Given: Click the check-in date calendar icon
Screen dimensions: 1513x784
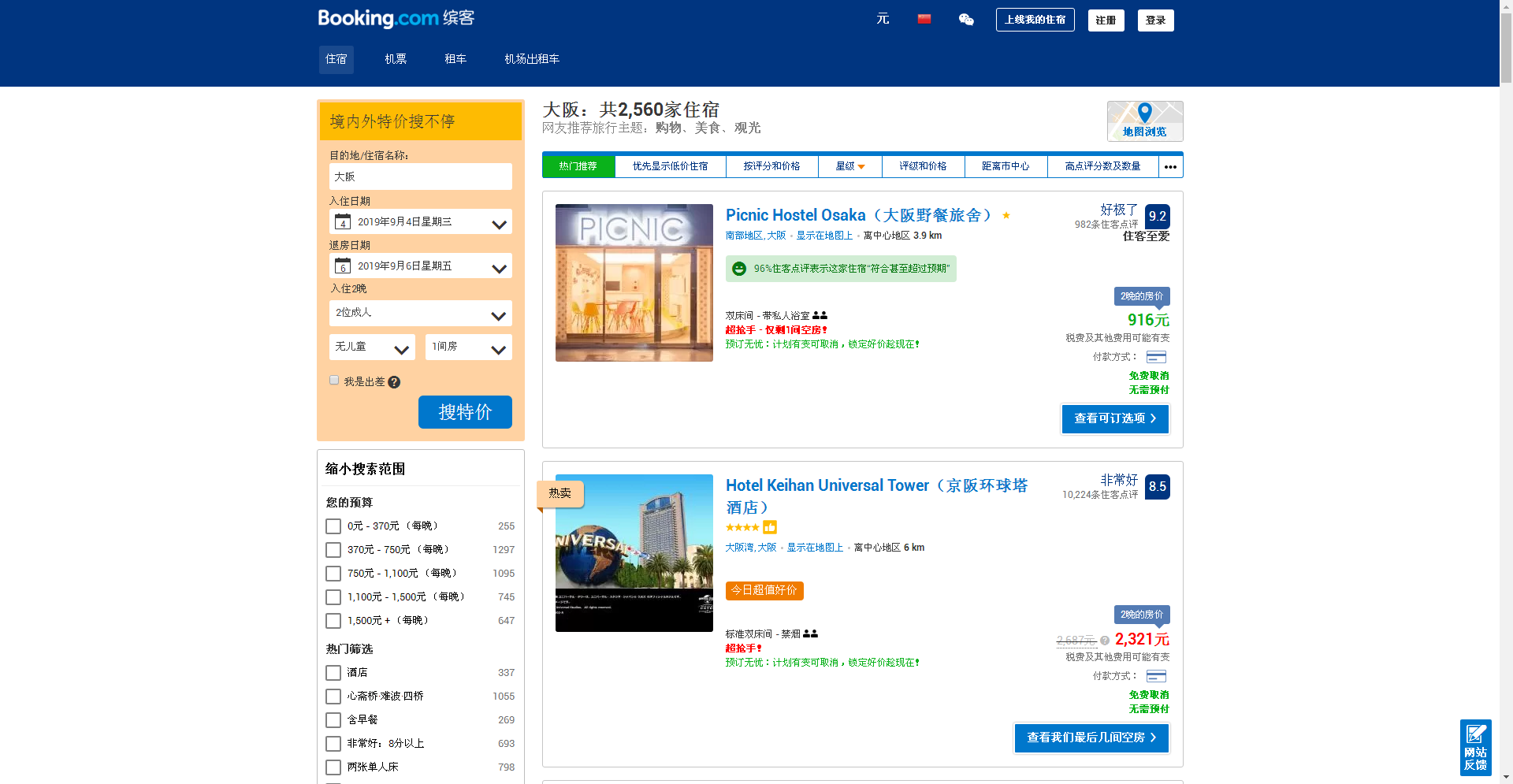Looking at the screenshot, I should pyautogui.click(x=343, y=221).
